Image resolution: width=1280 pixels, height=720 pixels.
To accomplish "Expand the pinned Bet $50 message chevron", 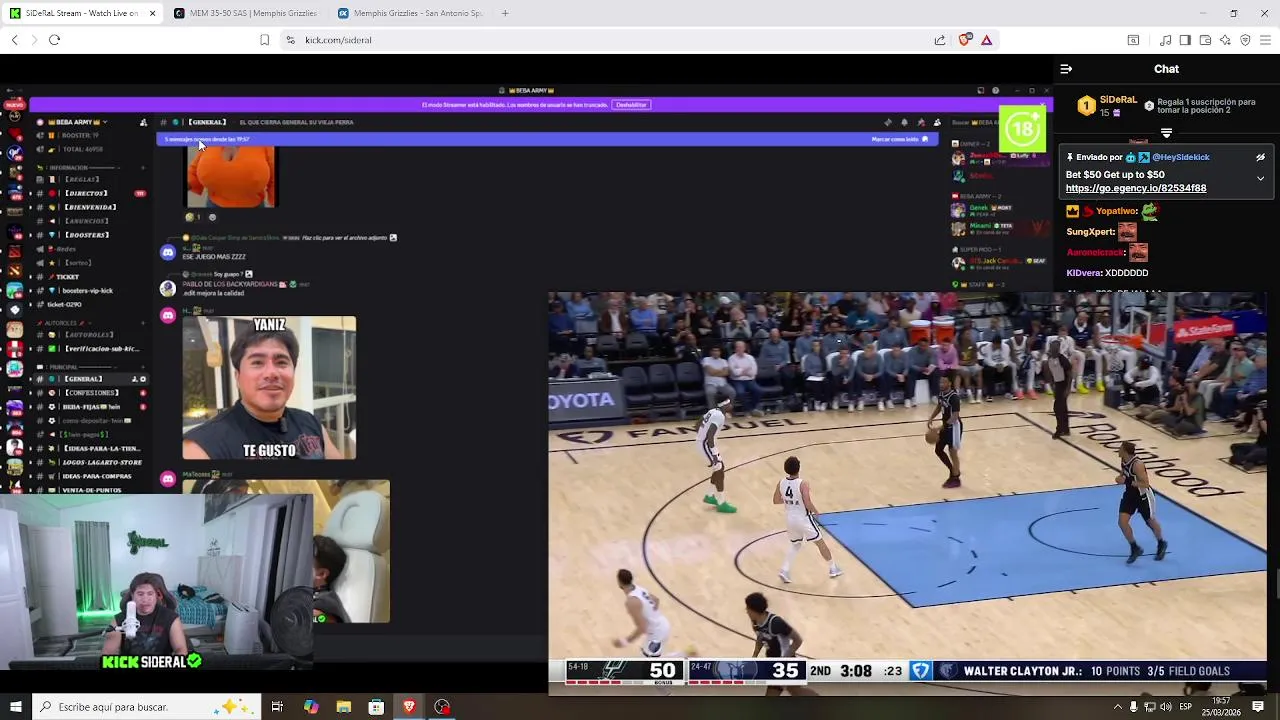I will (x=1260, y=179).
